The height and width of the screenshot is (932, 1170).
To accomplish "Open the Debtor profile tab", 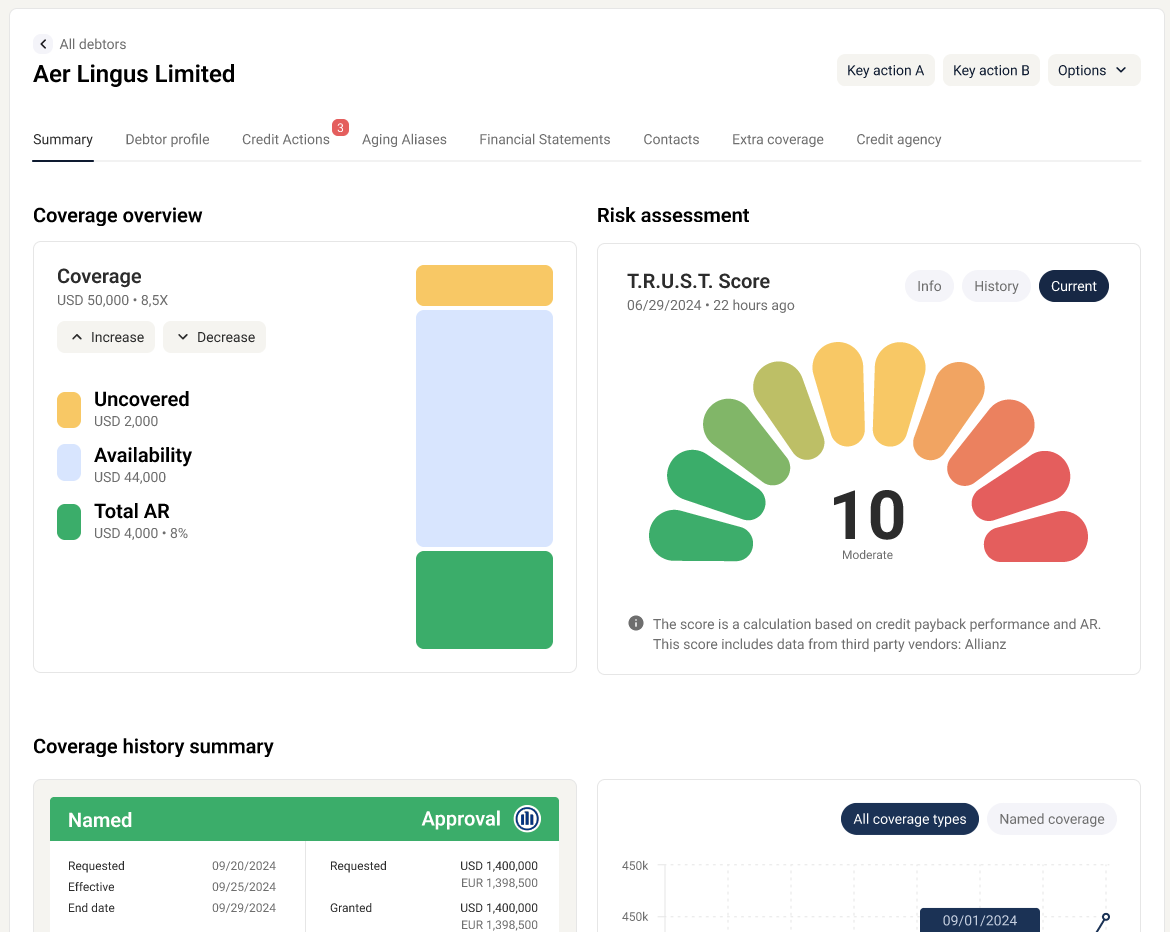I will pyautogui.click(x=167, y=140).
